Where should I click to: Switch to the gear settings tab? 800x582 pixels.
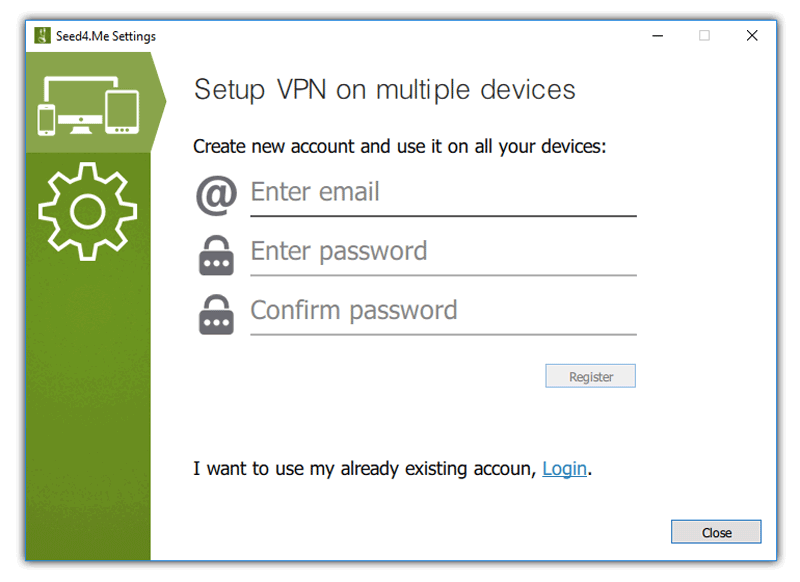point(88,210)
